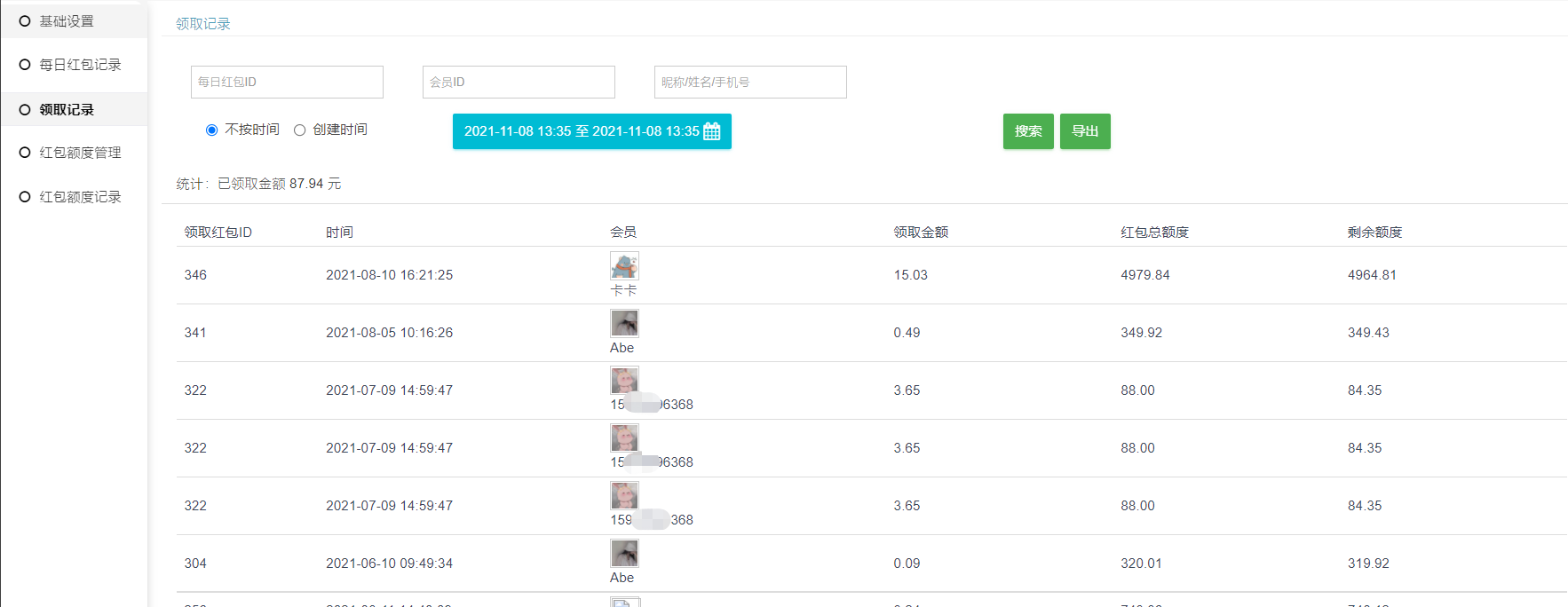Click Abe's avatar in row 304
1568x607 pixels.
(624, 554)
